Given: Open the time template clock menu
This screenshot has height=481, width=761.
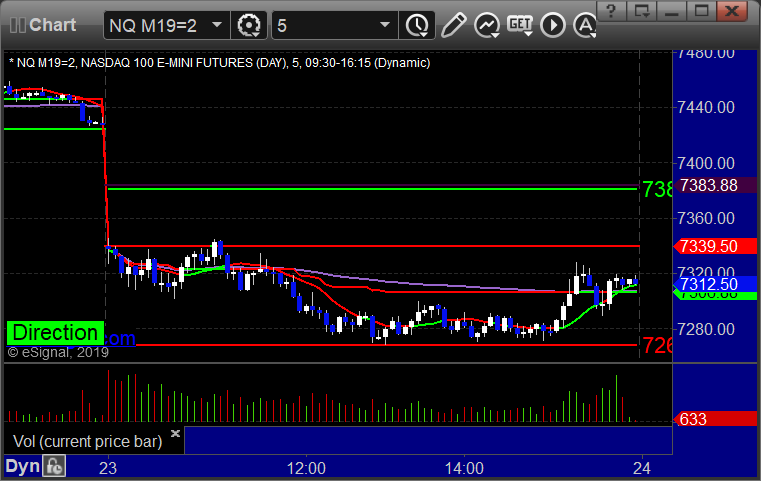Looking at the screenshot, I should [x=417, y=25].
